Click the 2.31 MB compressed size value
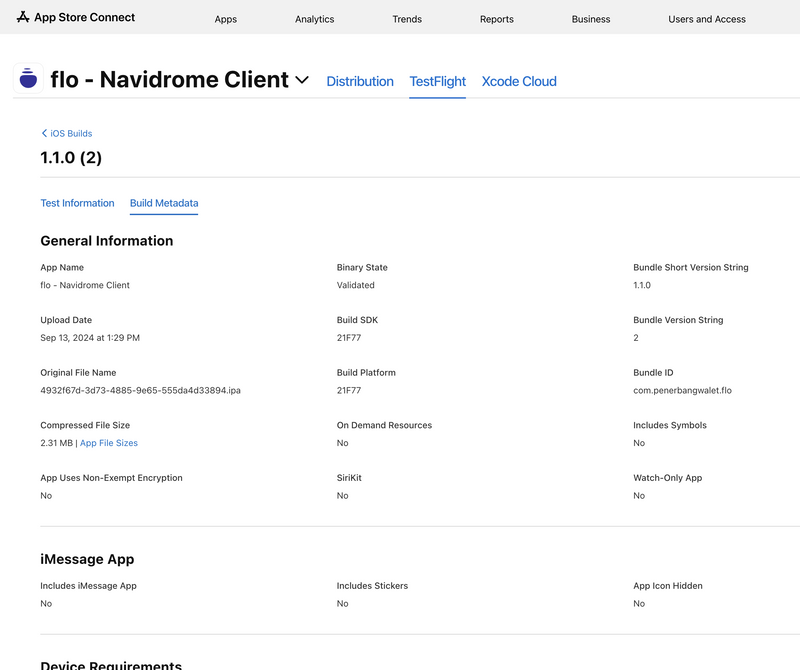 click(x=57, y=443)
